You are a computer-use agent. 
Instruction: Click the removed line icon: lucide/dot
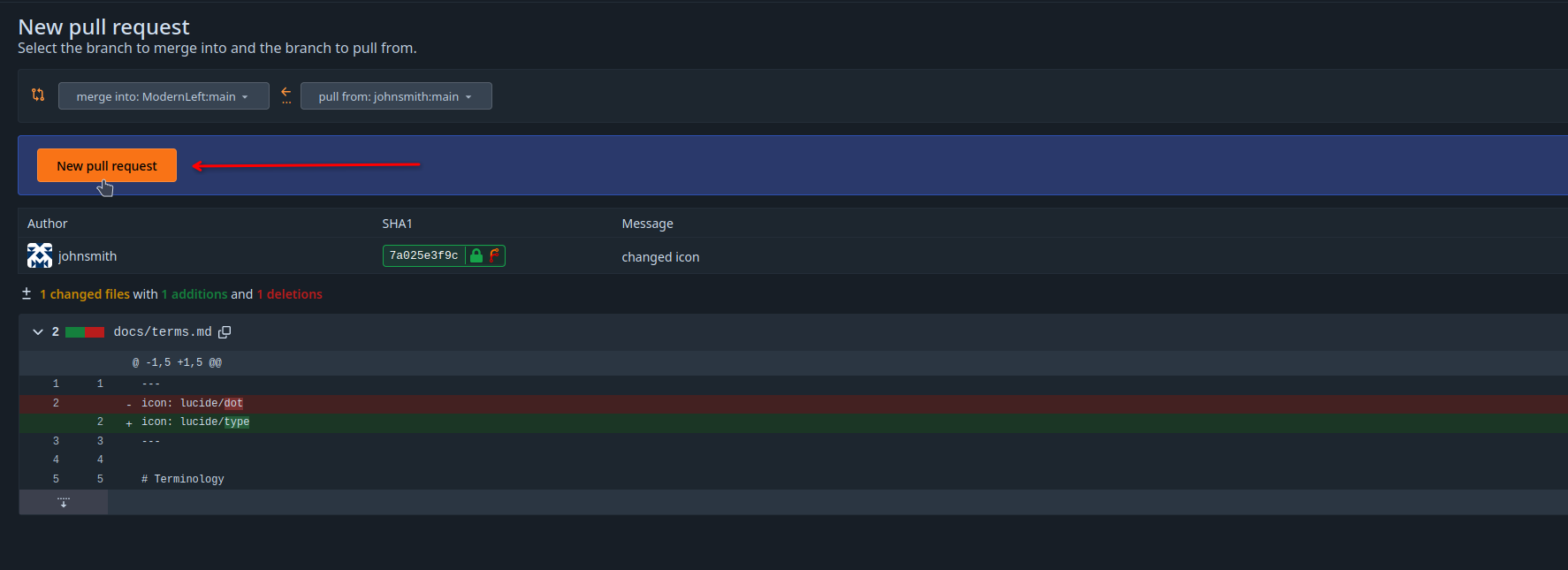192,403
